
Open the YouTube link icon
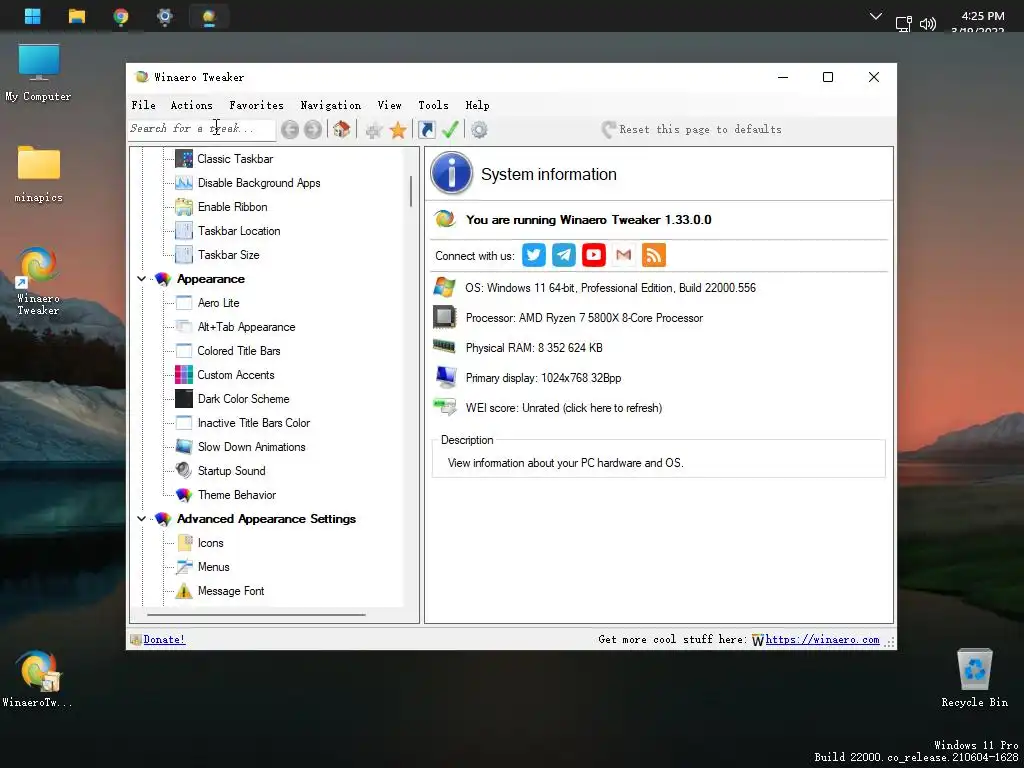594,255
